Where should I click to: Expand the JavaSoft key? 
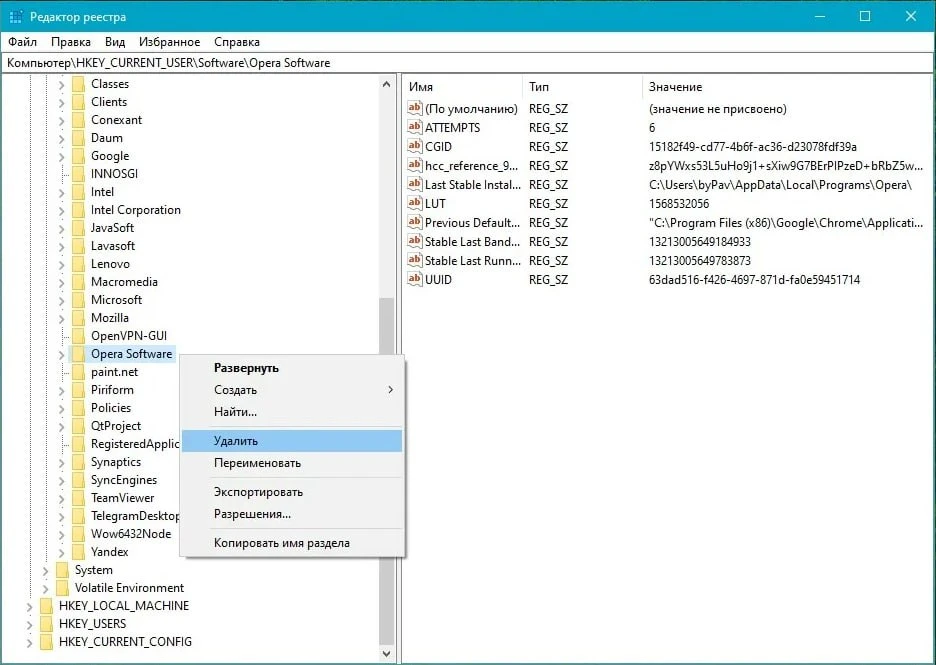point(61,229)
